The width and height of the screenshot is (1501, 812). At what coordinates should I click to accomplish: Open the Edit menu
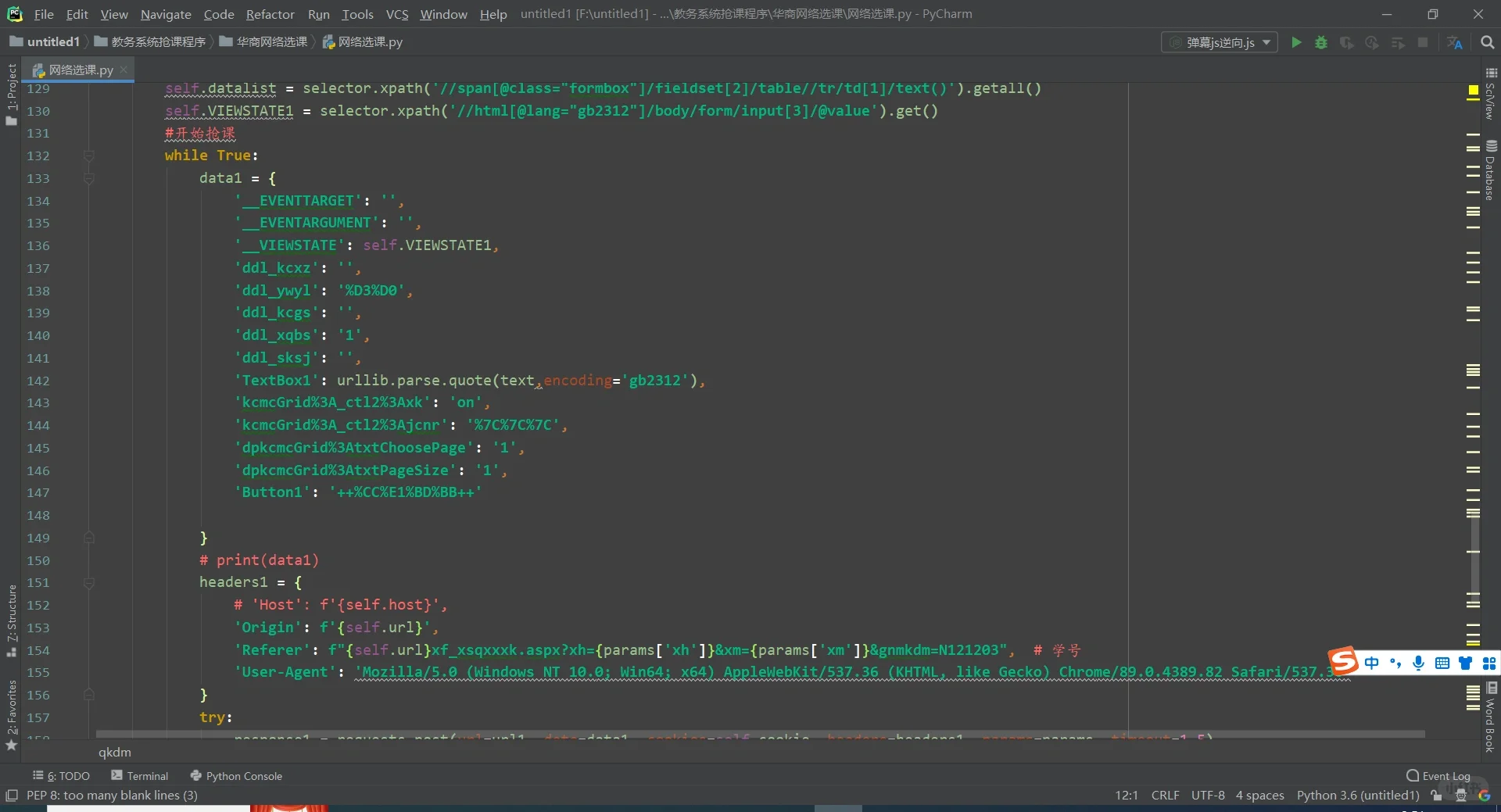pyautogui.click(x=77, y=14)
